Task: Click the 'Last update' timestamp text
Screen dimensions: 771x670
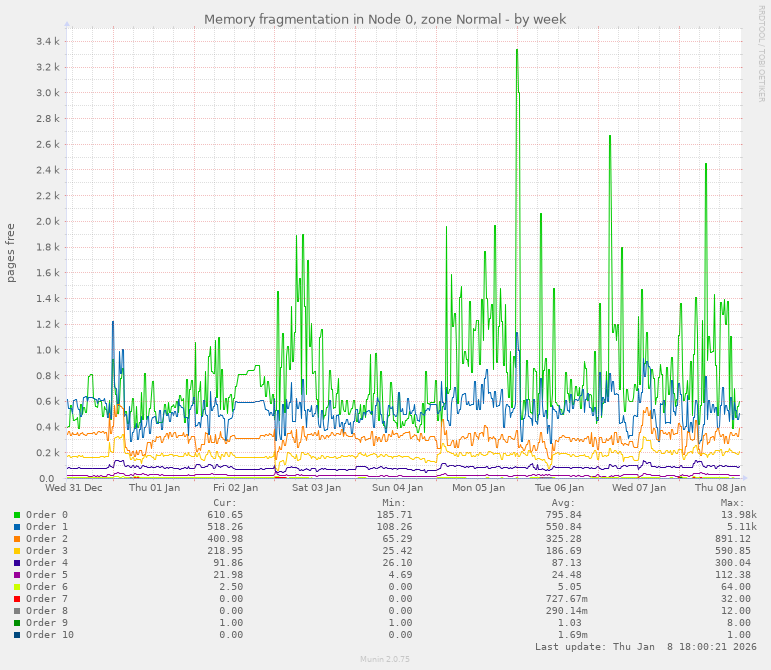Action: 646,647
